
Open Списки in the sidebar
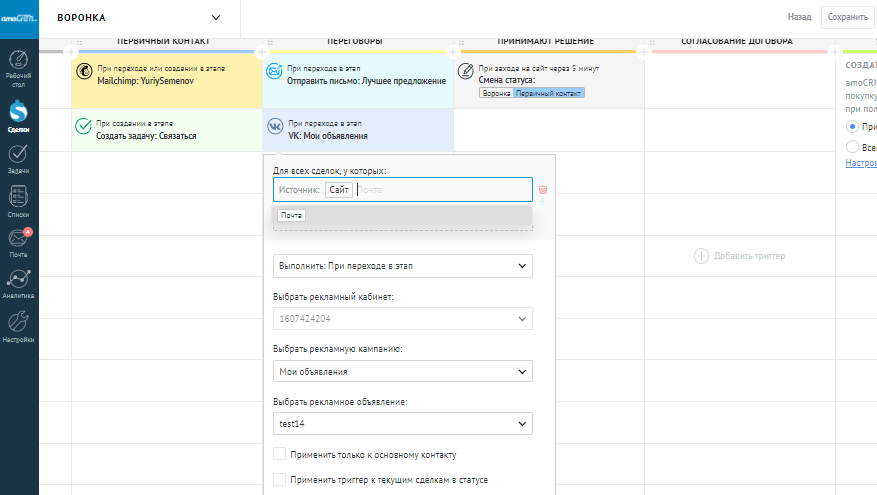click(18, 200)
